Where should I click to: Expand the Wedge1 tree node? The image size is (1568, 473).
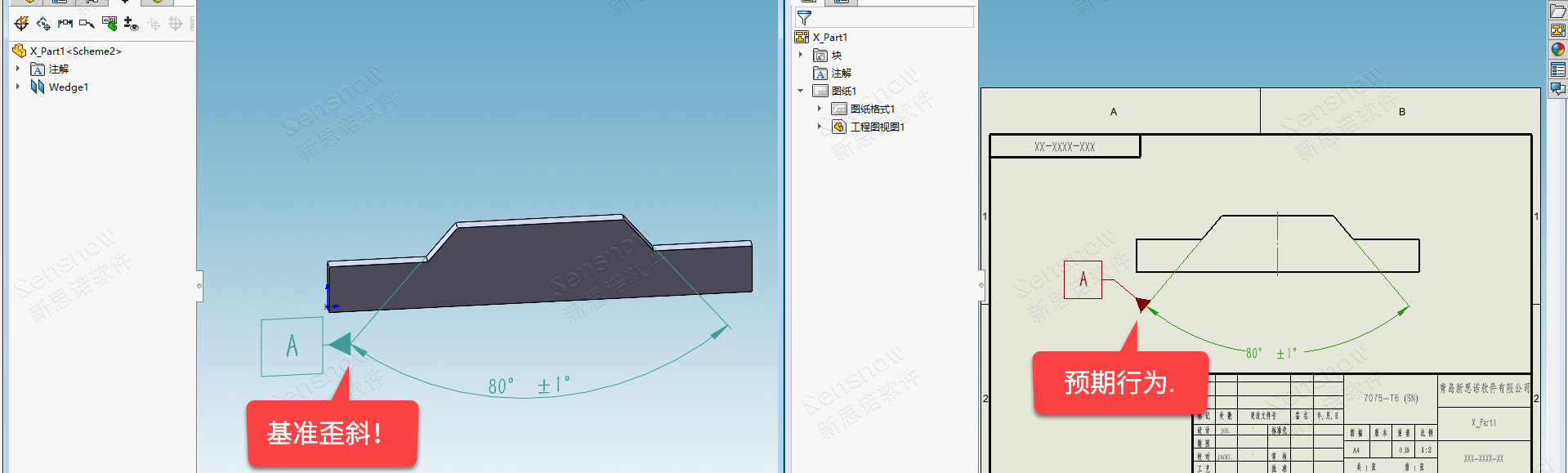18,87
